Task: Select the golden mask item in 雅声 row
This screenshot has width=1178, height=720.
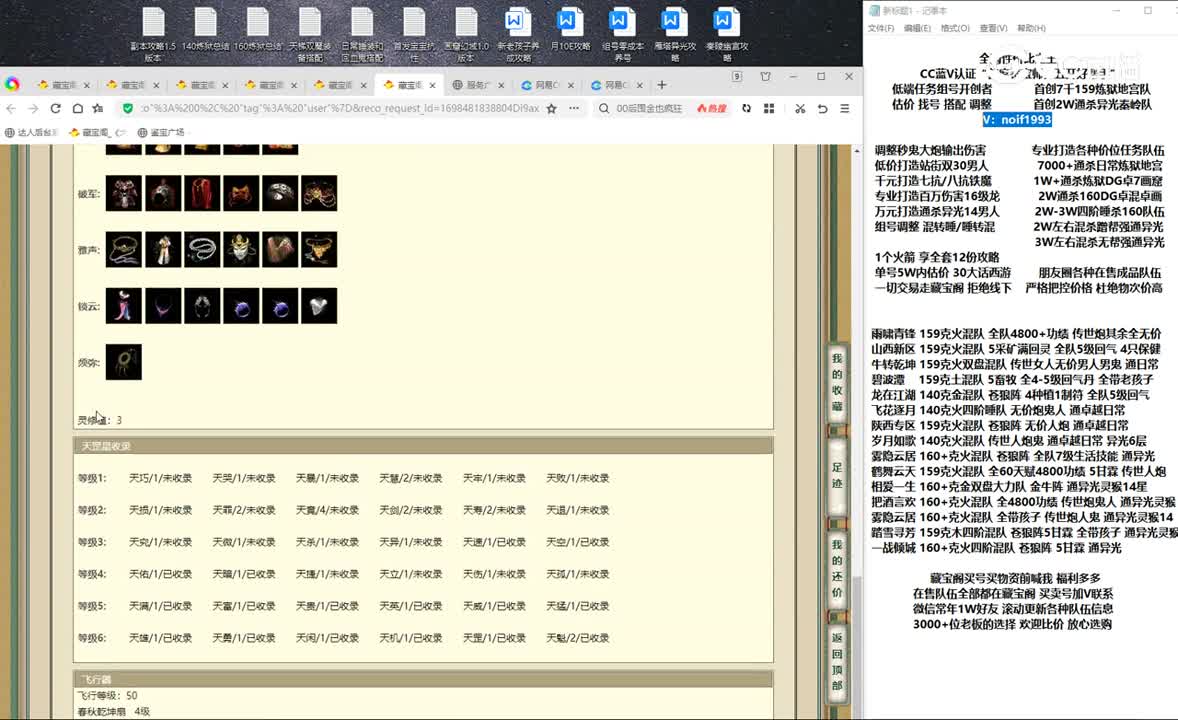Action: pos(241,250)
